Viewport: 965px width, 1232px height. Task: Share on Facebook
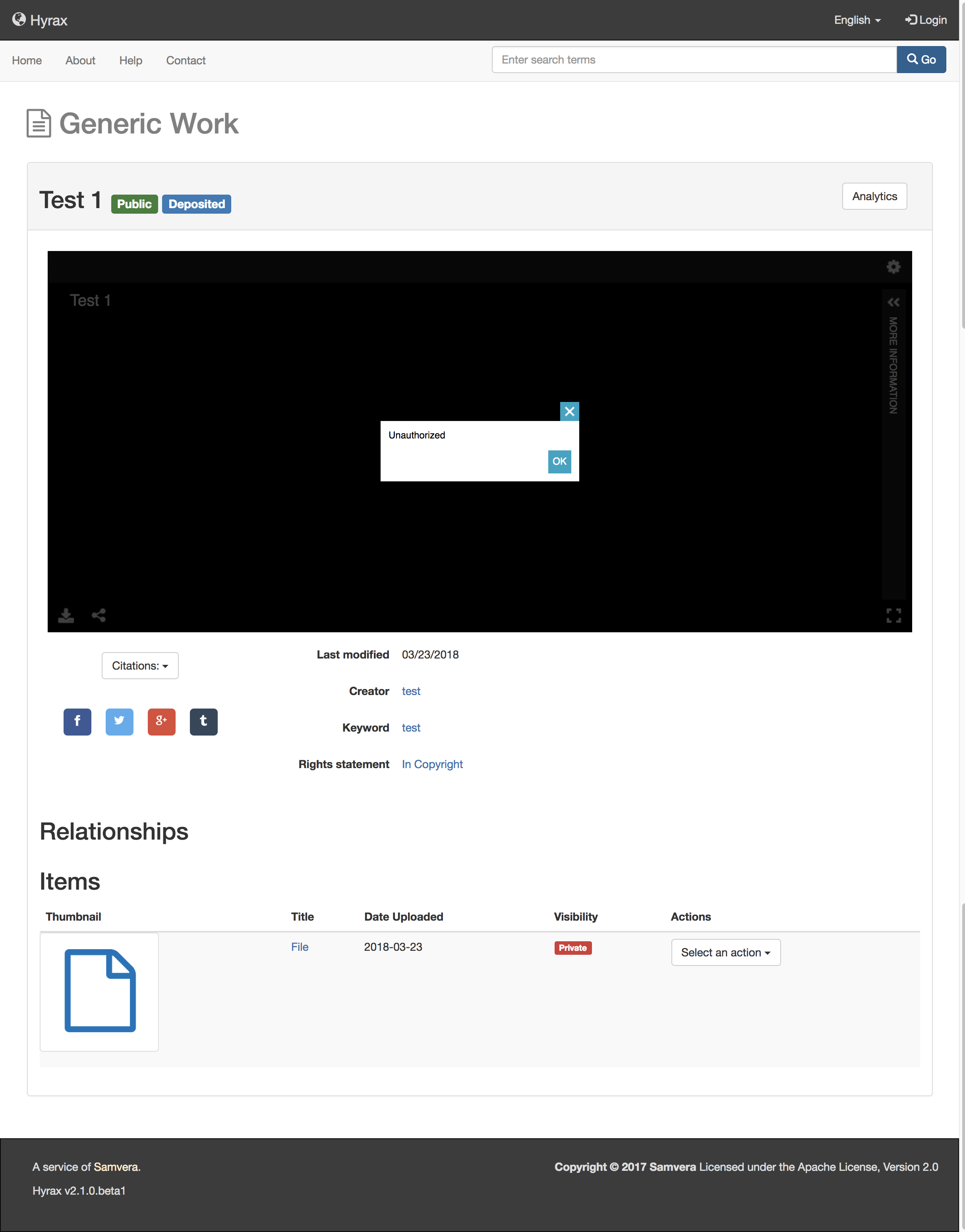point(77,722)
